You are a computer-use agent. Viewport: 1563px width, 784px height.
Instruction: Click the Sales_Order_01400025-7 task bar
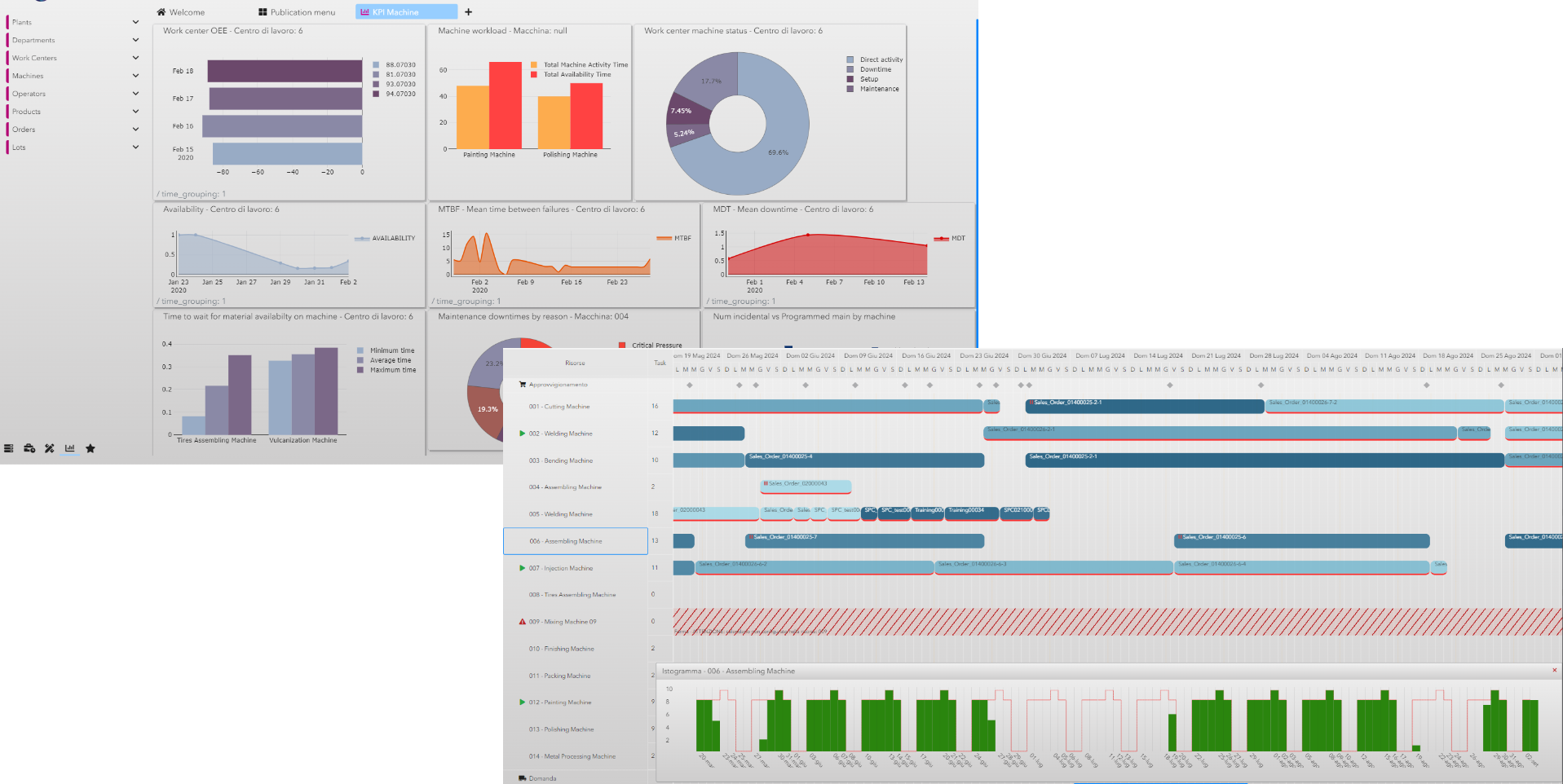(864, 541)
